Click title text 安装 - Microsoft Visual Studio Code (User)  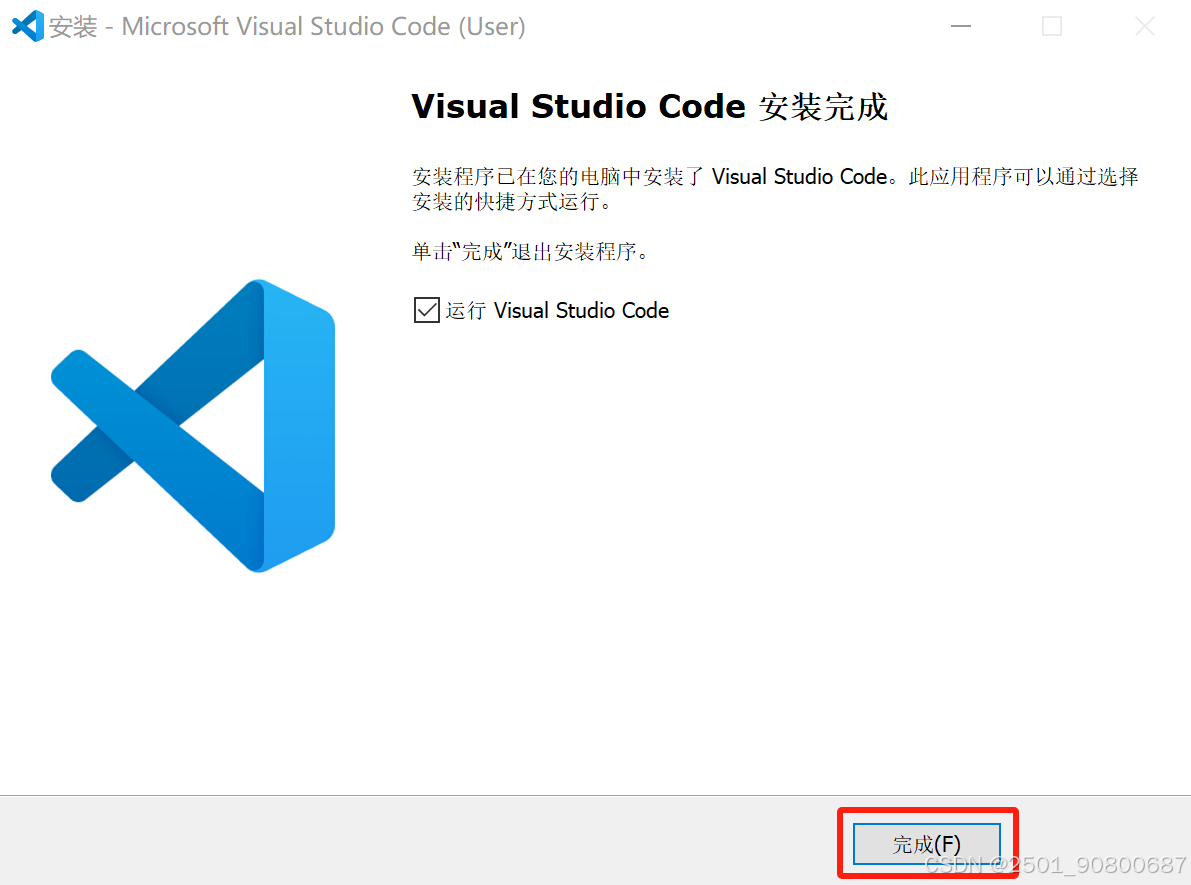(x=287, y=27)
